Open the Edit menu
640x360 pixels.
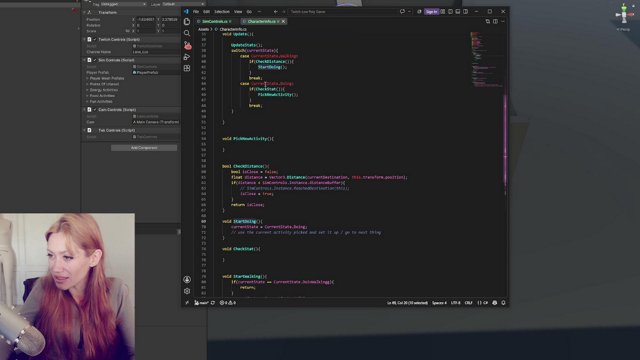click(x=207, y=12)
